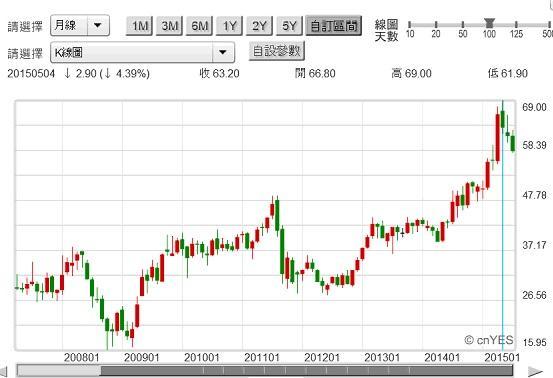This screenshot has height=378, width=553.
Task: Click the 47.78 price axis label
Action: pyautogui.click(x=534, y=195)
